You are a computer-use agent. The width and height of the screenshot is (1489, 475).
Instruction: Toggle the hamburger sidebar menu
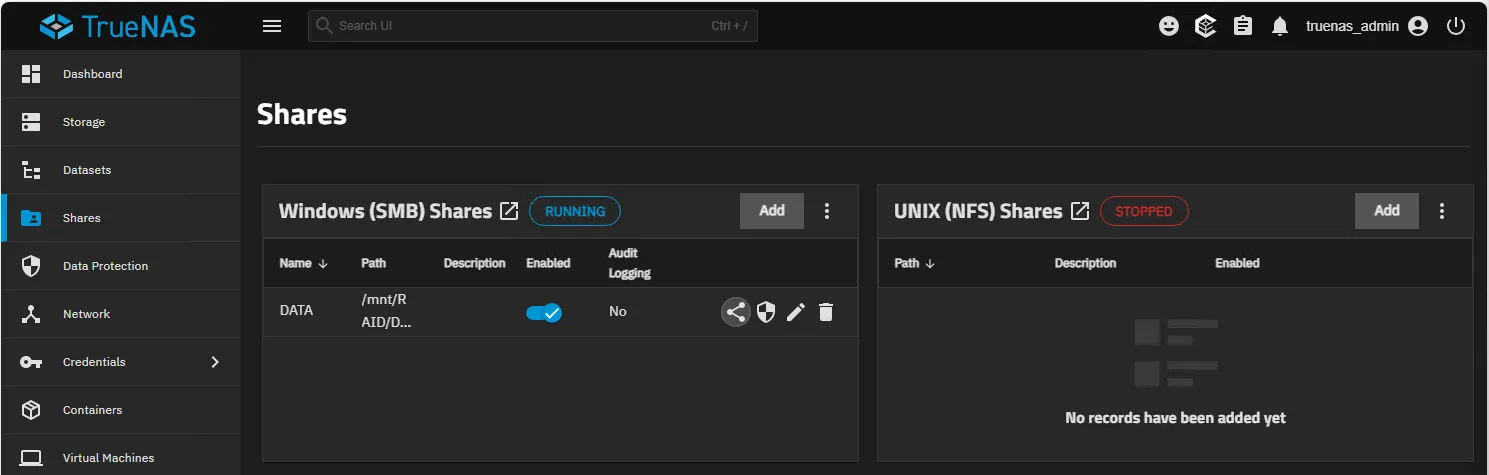pyautogui.click(x=272, y=26)
